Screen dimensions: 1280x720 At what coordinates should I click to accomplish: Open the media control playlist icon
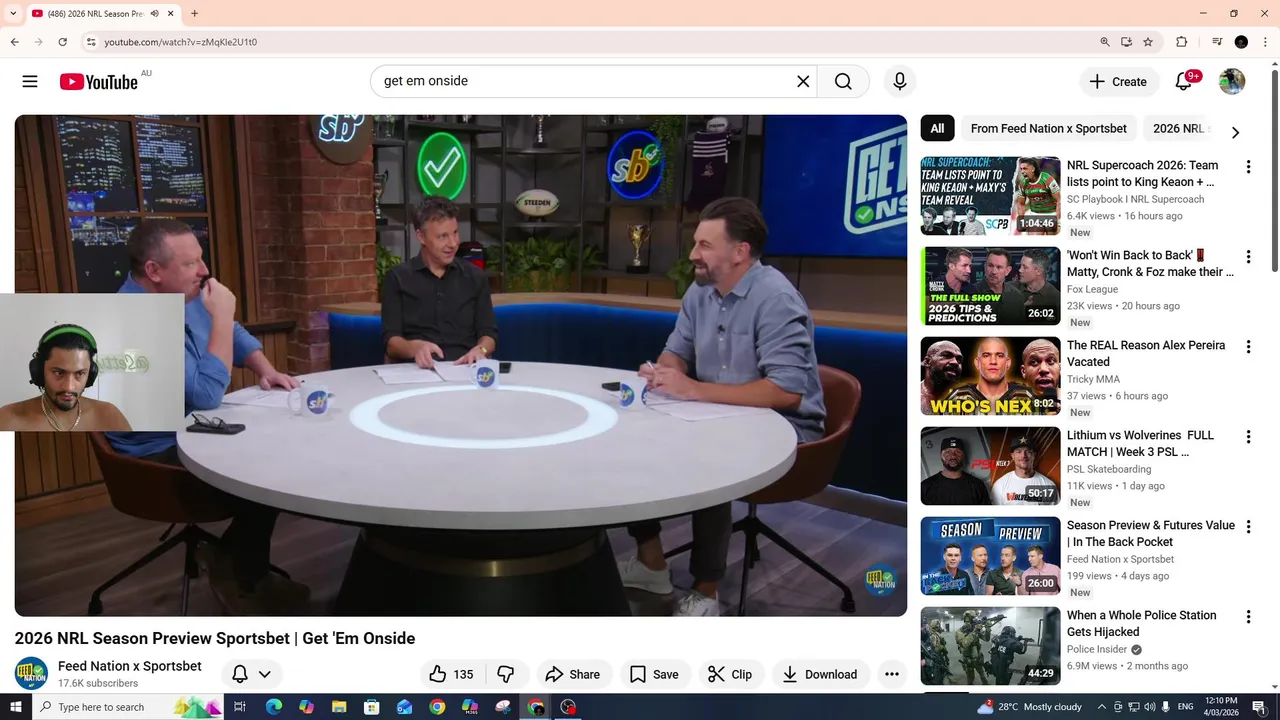coord(1217,42)
